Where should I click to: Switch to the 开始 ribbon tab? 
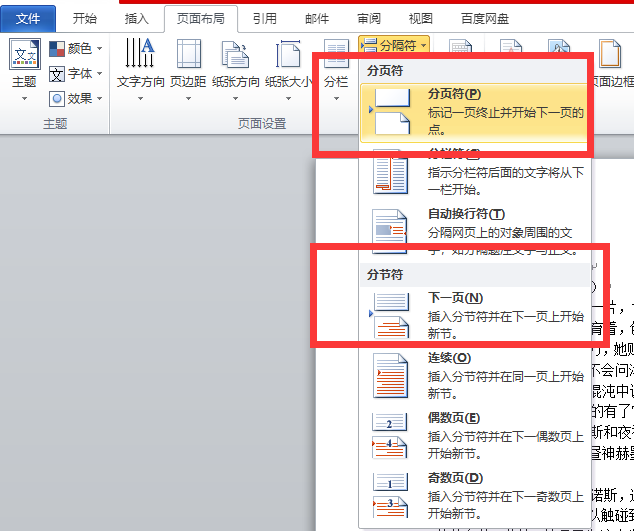pos(85,19)
